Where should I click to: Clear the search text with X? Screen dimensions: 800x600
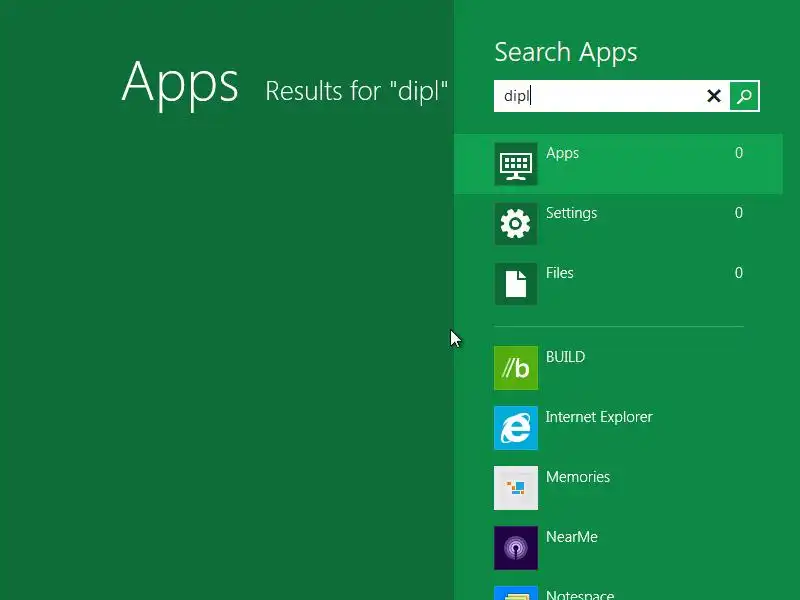tap(714, 96)
